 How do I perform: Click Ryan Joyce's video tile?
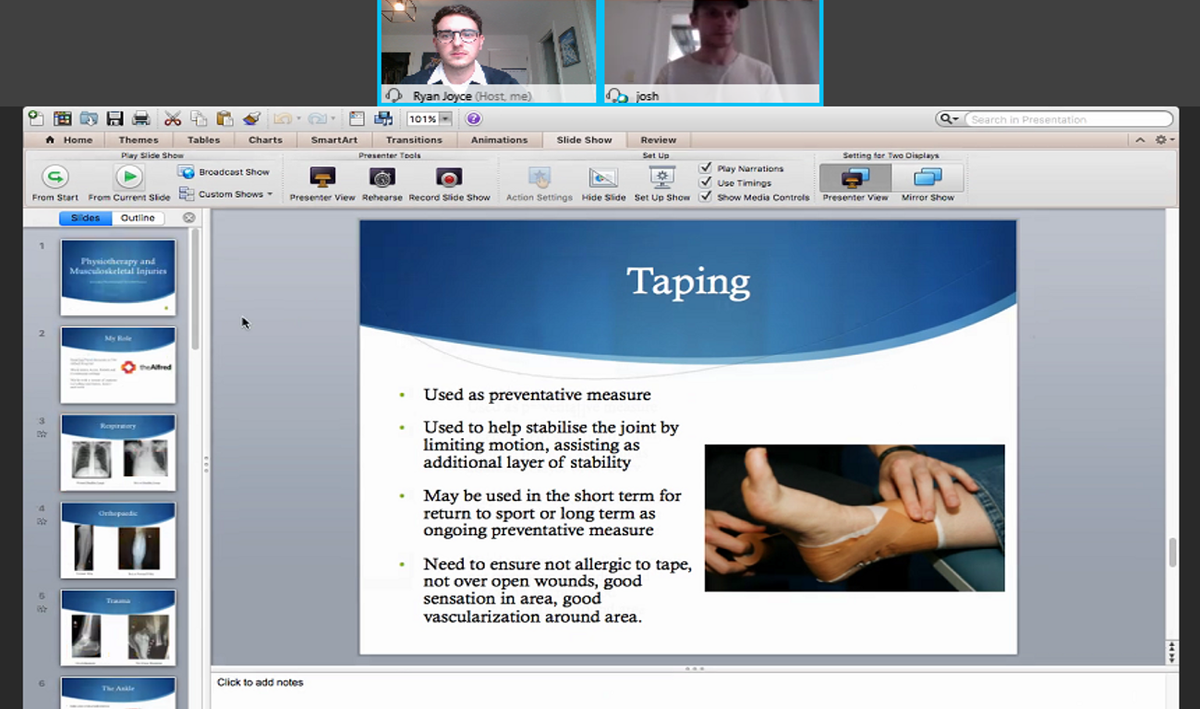click(x=489, y=51)
